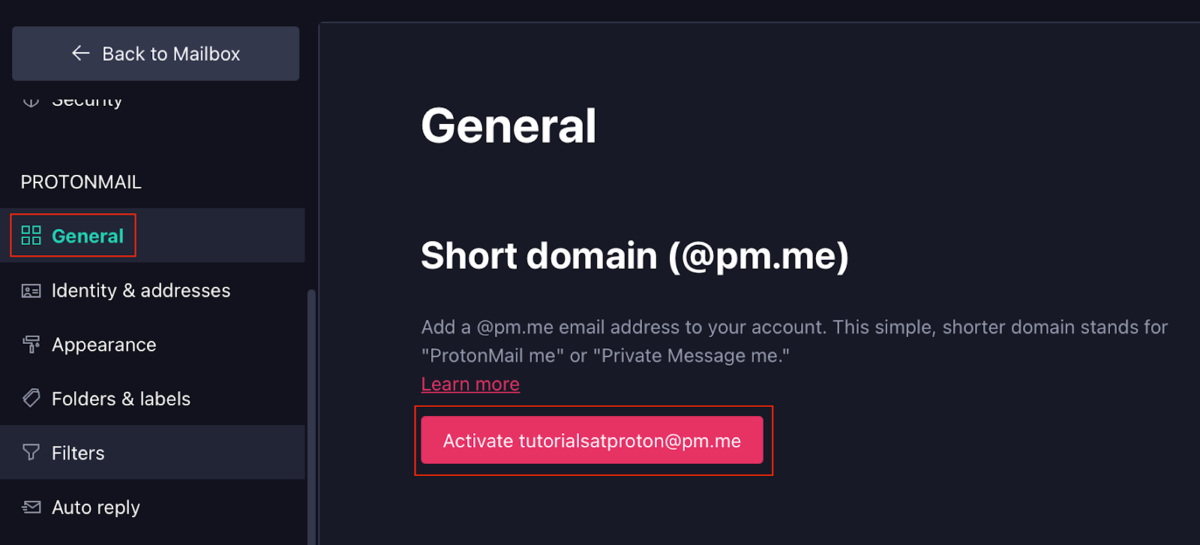Navigate to the Filters settings

(78, 453)
